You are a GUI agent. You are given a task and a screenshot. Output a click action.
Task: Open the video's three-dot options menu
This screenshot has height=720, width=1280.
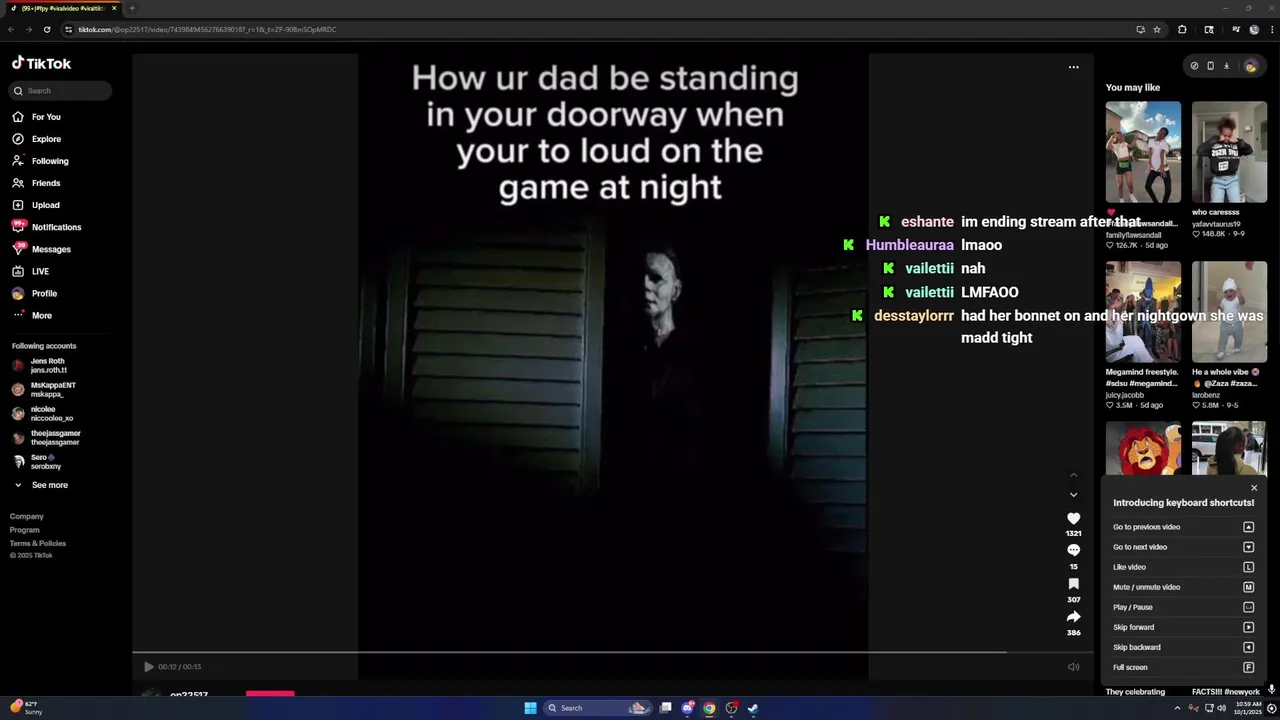(x=1073, y=67)
